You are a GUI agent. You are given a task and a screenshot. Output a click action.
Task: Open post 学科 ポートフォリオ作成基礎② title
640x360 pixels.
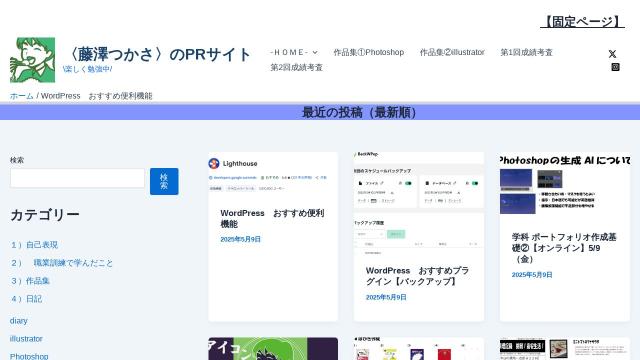click(564, 248)
